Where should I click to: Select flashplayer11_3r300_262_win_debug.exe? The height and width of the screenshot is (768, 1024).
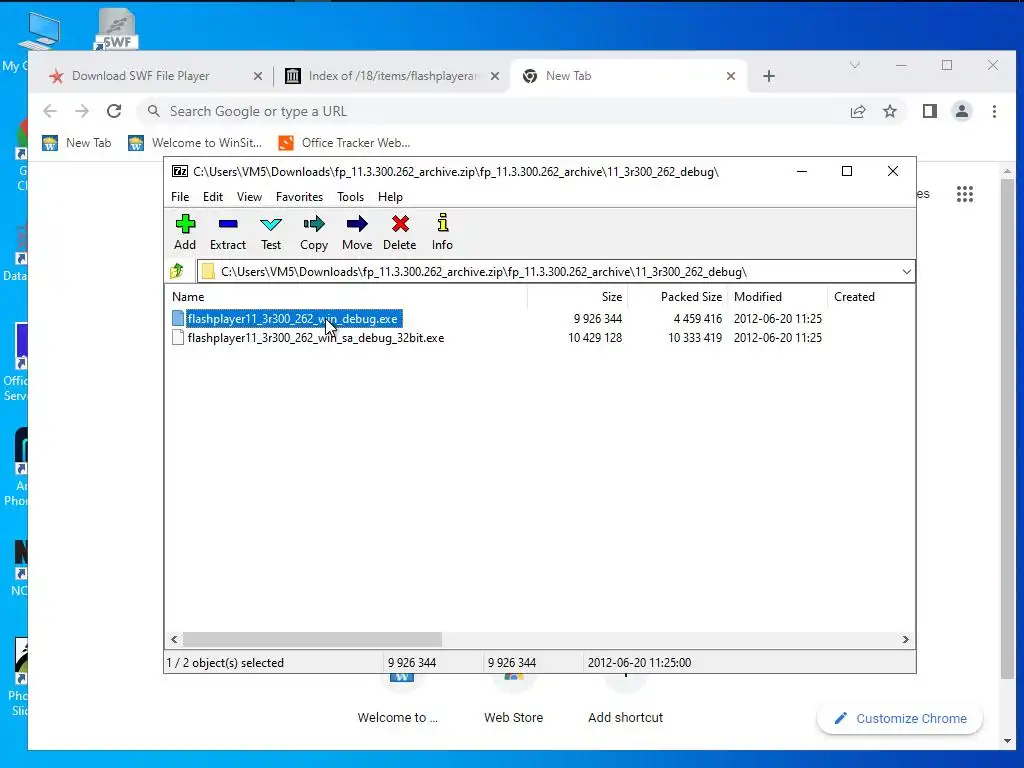[293, 319]
